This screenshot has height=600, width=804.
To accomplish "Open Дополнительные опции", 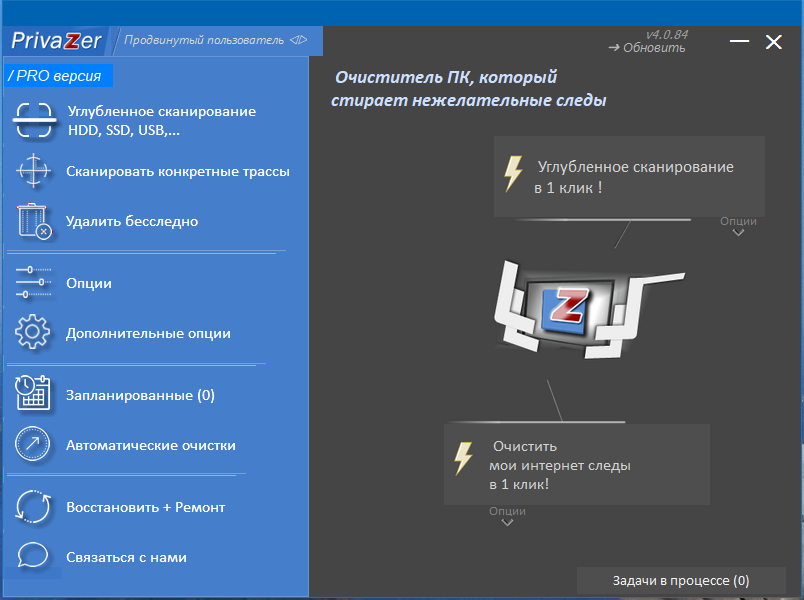I will 148,333.
